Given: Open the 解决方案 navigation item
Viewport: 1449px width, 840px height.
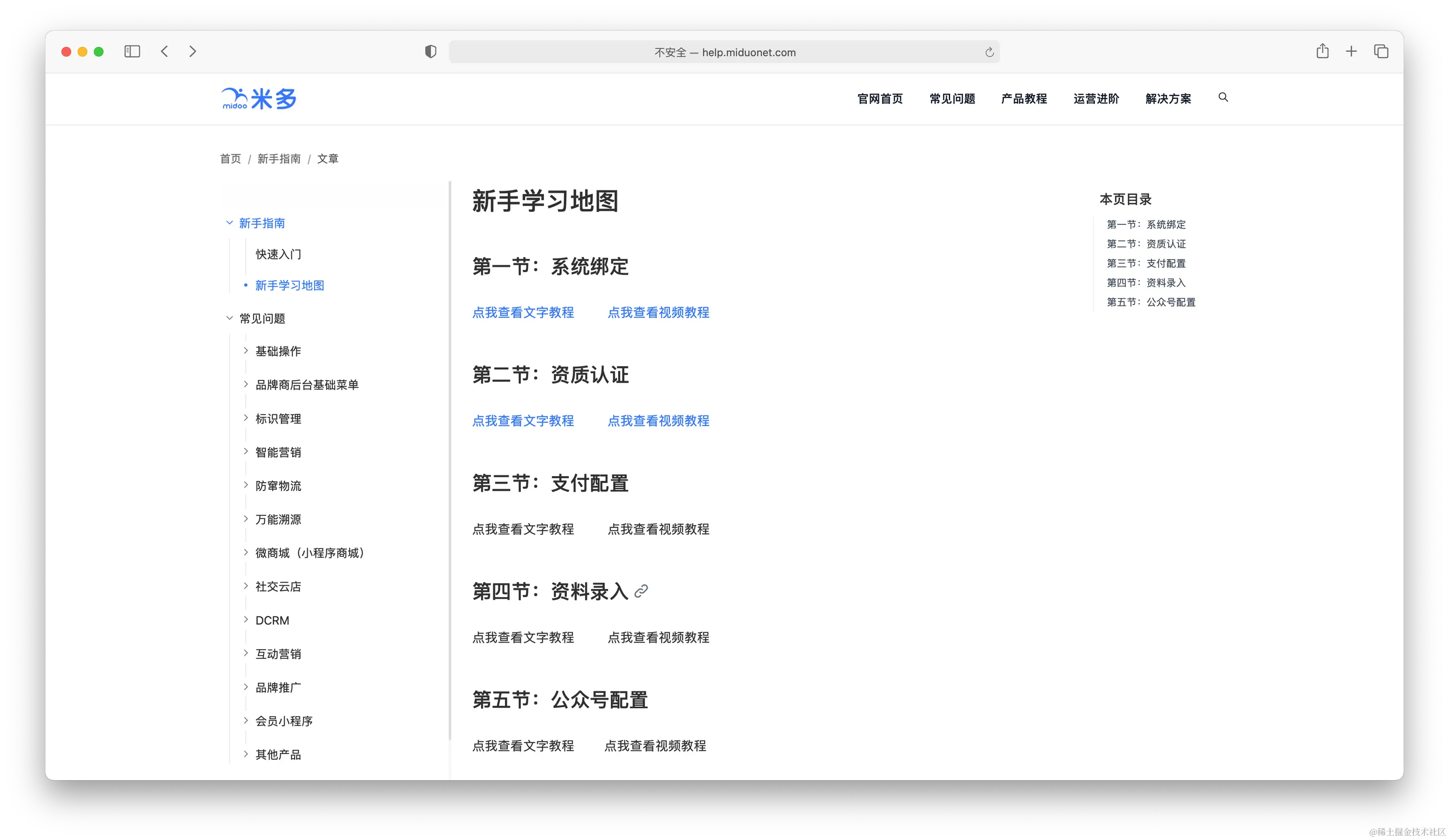Looking at the screenshot, I should 1168,99.
